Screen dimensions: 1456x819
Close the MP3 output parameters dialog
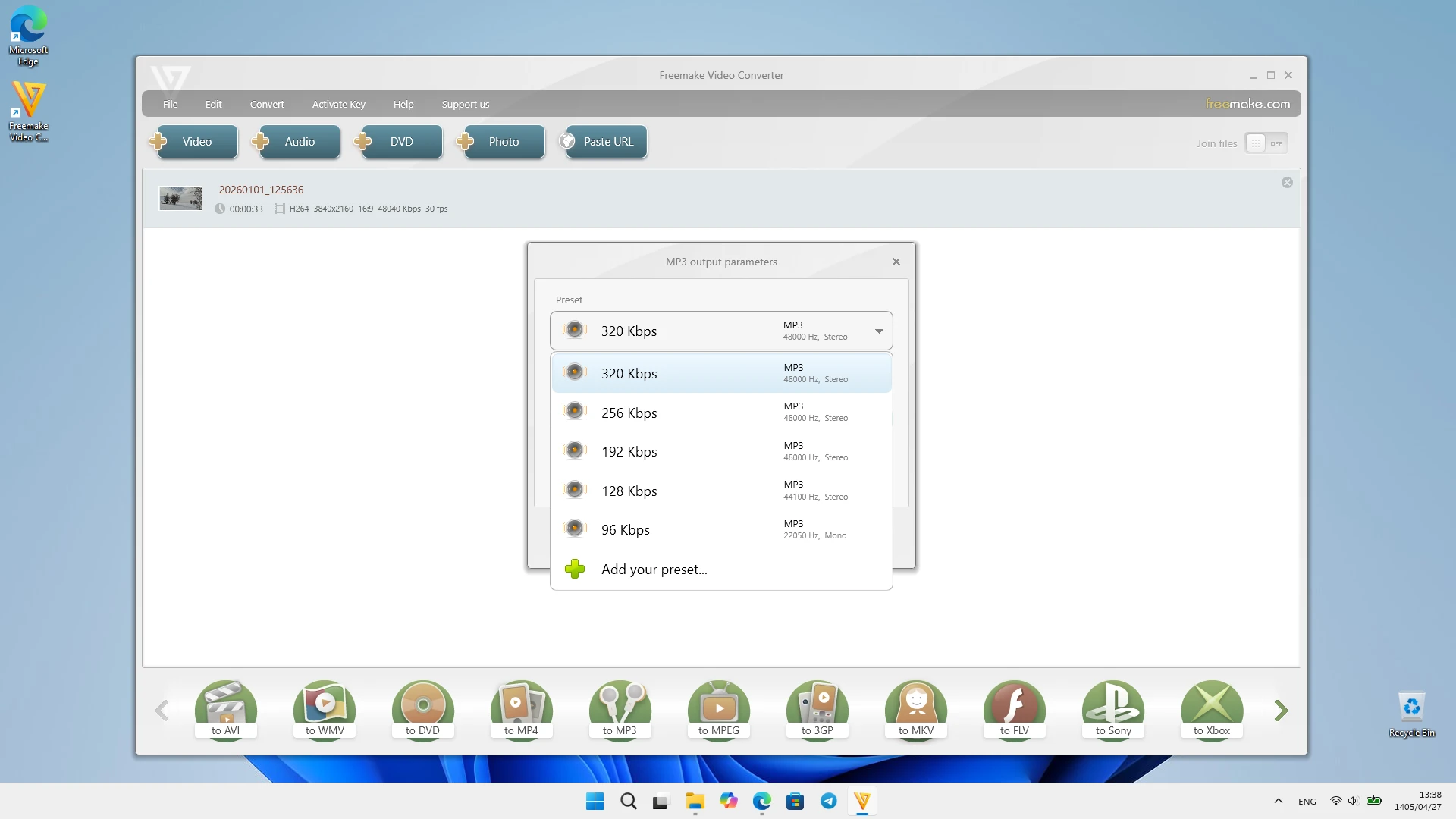click(x=896, y=262)
